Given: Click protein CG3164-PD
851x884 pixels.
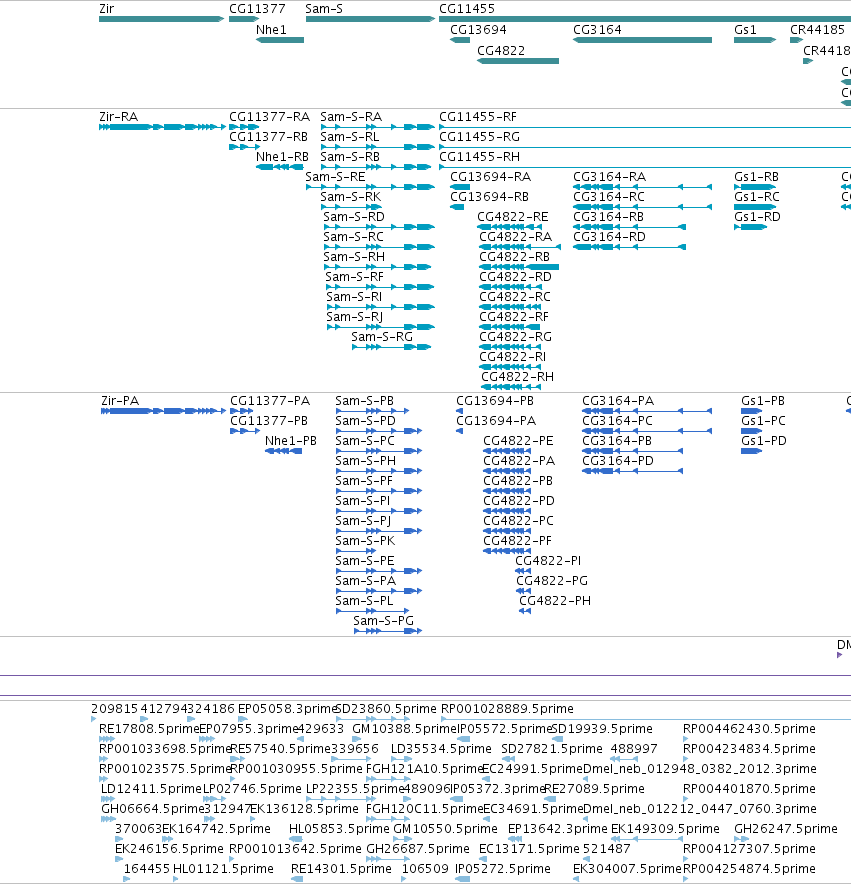Looking at the screenshot, I should tap(633, 471).
